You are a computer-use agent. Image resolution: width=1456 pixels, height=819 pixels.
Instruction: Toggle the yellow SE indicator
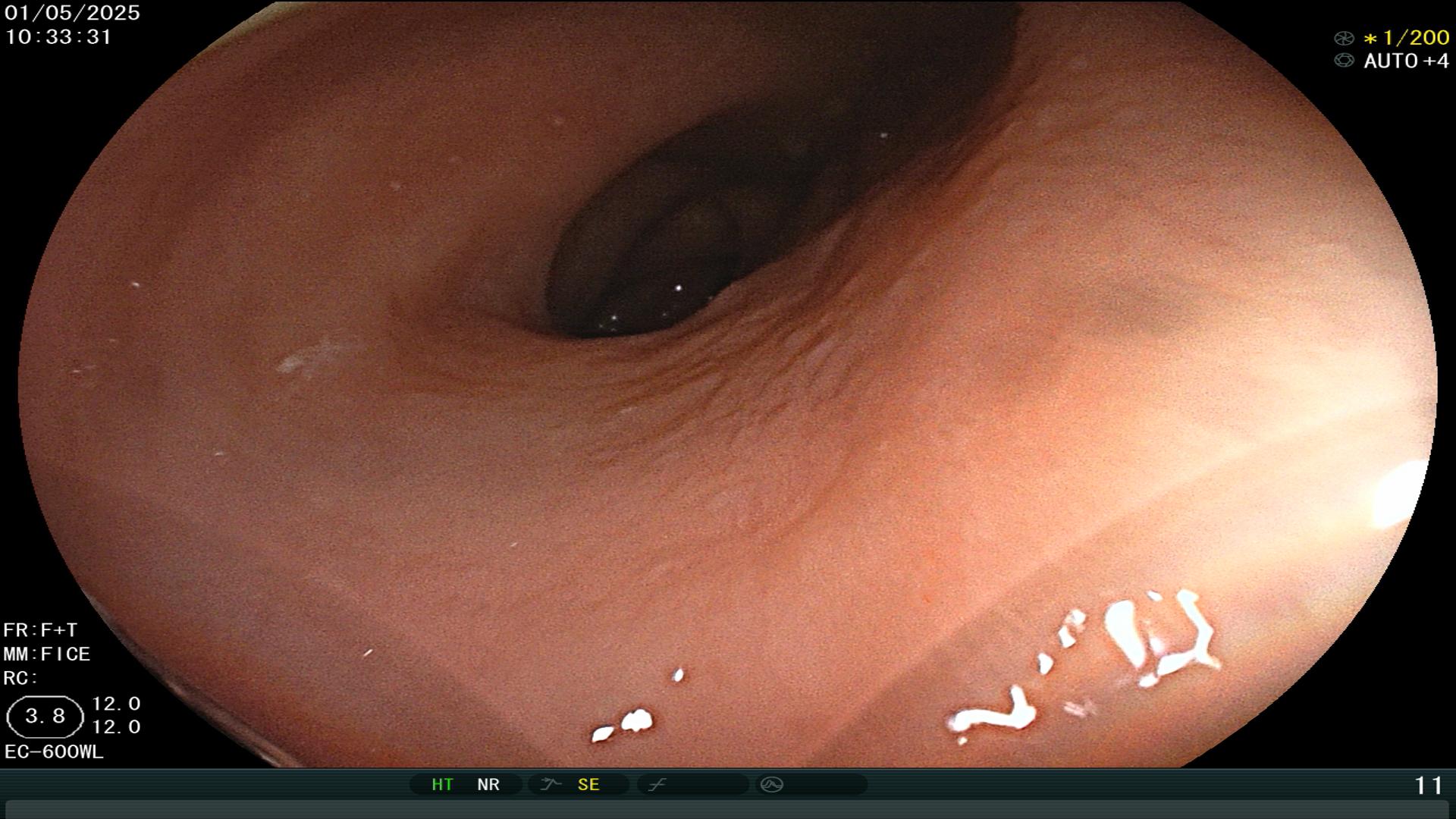coord(588,784)
